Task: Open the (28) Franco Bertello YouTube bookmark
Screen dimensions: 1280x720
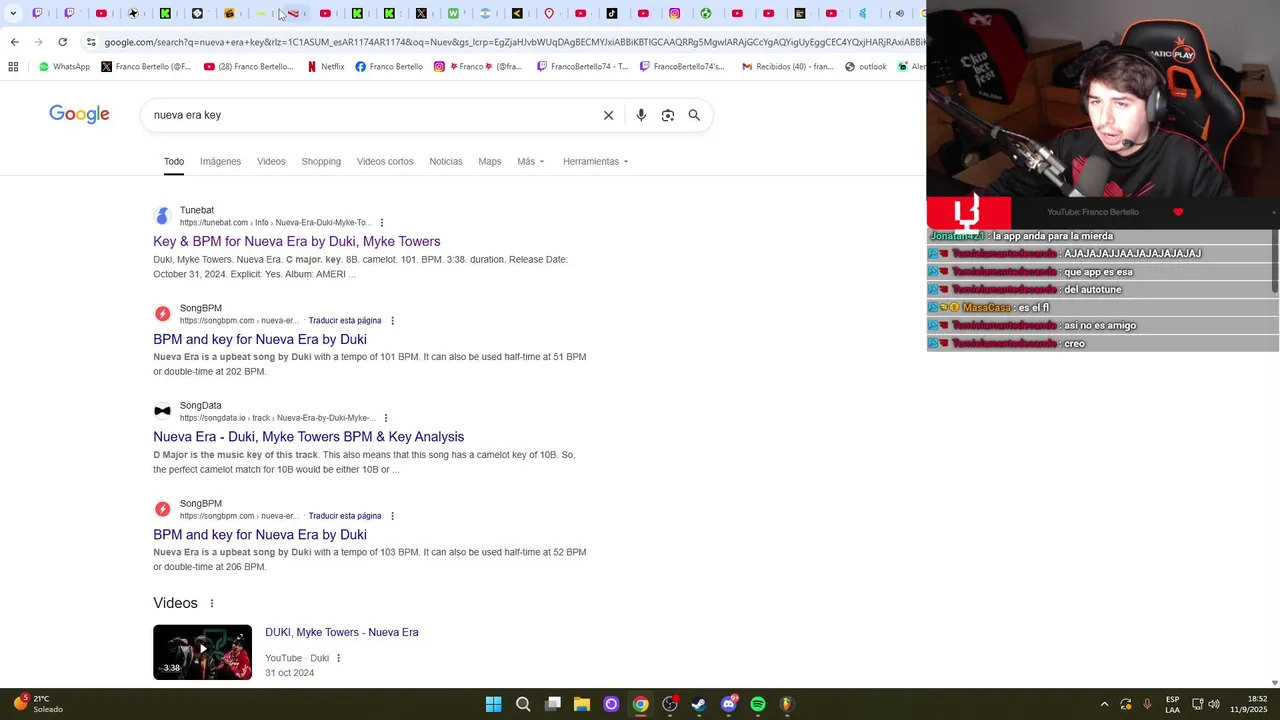Action: point(249,67)
